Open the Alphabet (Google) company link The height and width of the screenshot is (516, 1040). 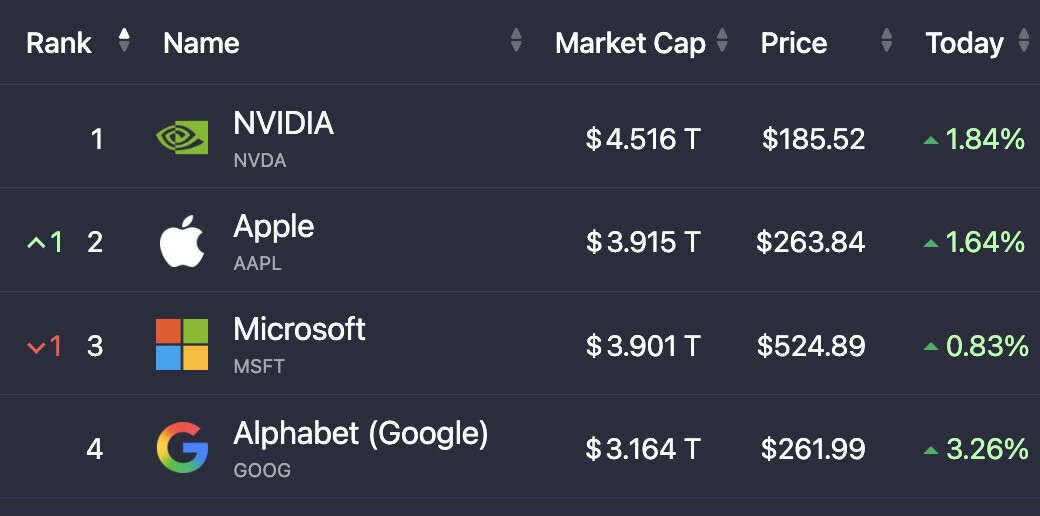click(x=360, y=434)
